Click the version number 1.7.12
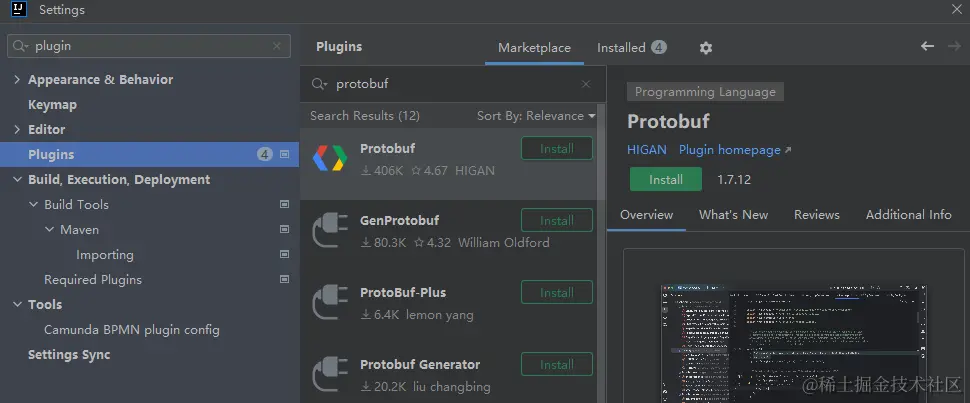This screenshot has width=970, height=403. pos(734,180)
